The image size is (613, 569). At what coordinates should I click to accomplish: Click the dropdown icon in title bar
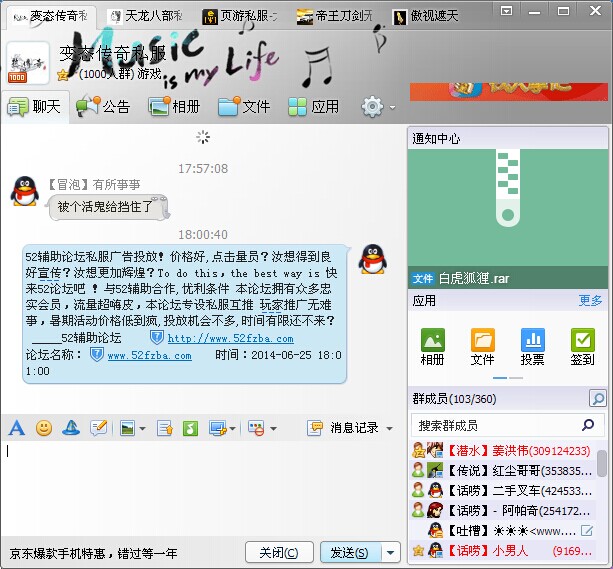tap(506, 11)
